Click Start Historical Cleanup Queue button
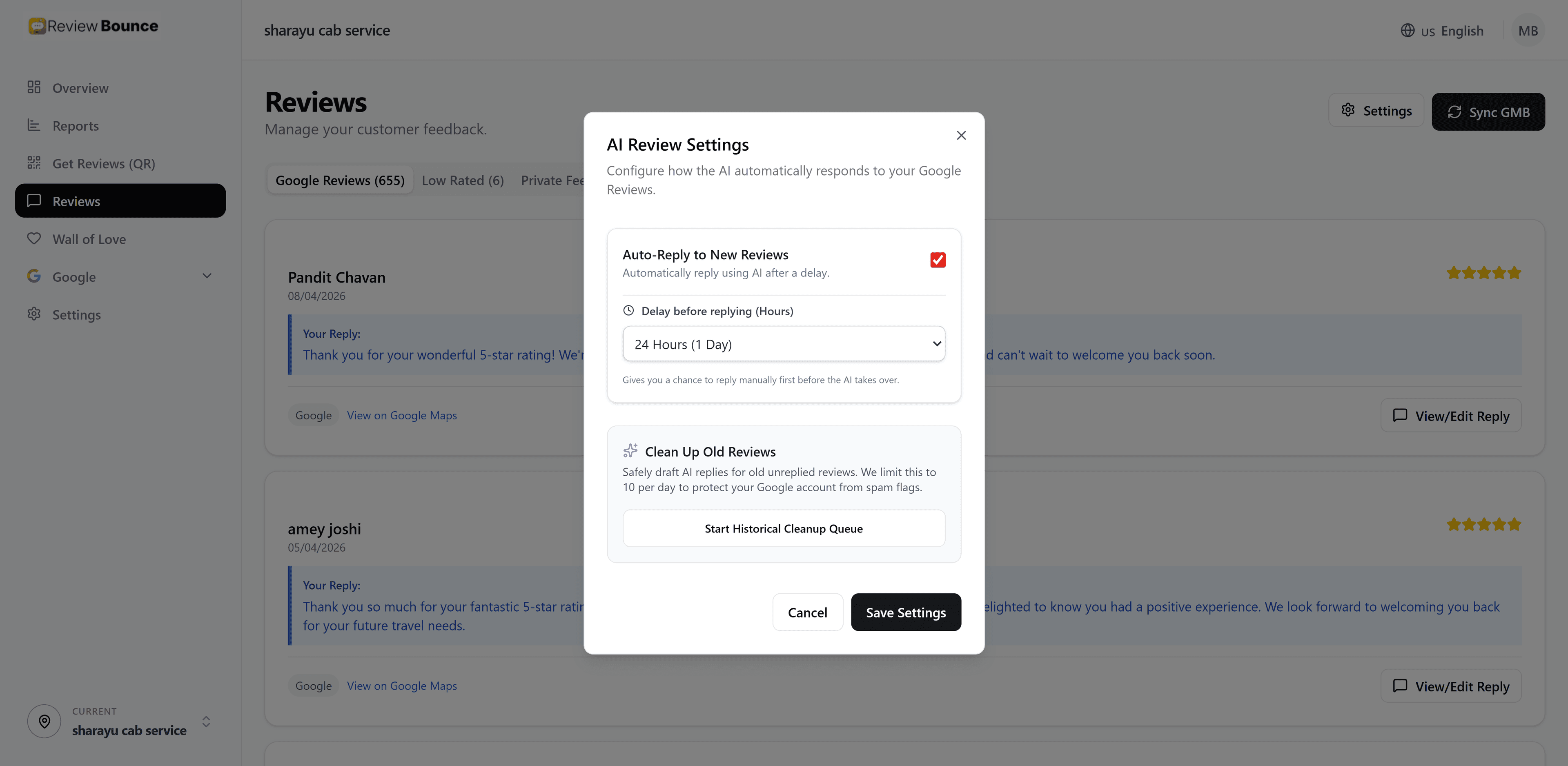 (x=784, y=528)
